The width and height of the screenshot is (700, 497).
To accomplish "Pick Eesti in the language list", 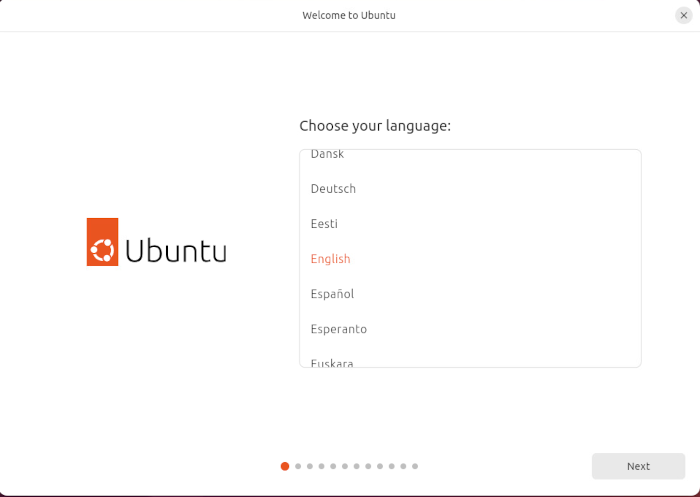I will tap(324, 224).
